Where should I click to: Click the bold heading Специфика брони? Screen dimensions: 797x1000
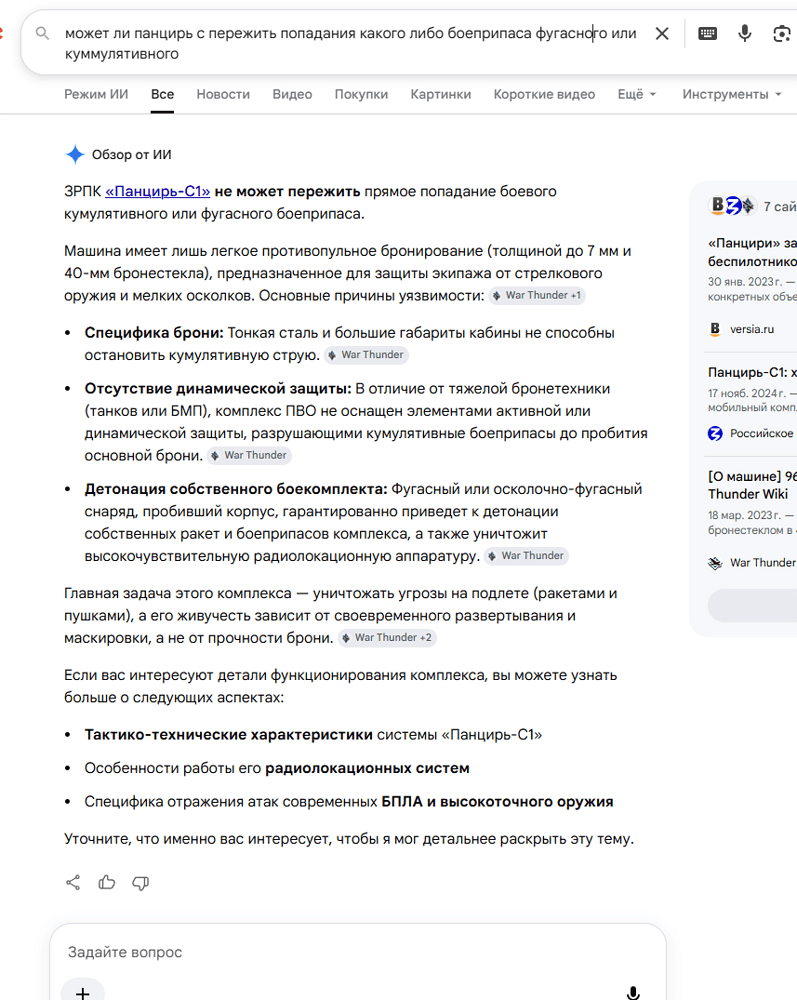154,333
